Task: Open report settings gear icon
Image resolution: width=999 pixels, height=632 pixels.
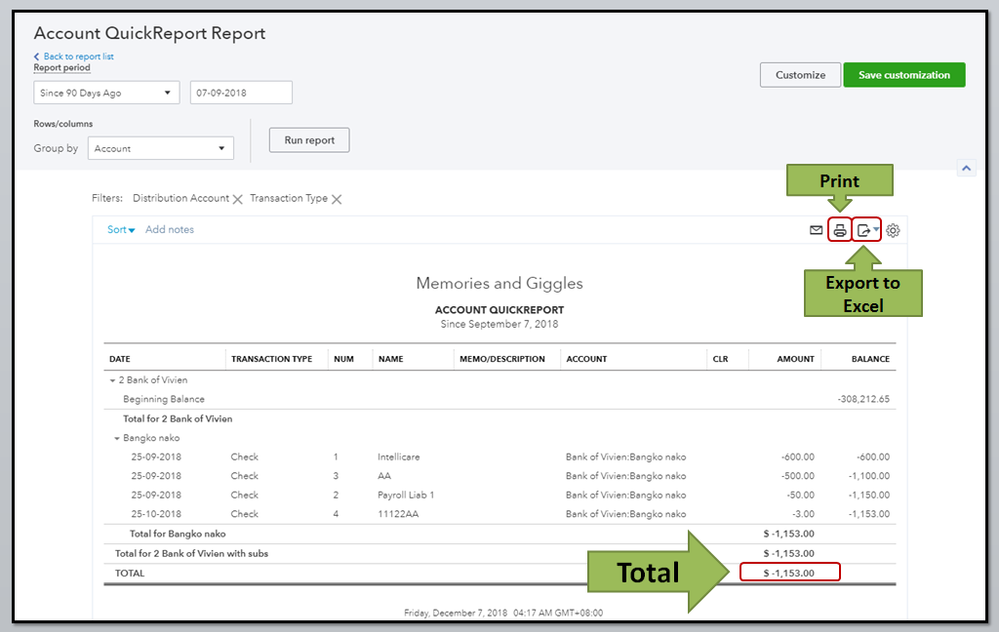Action: tap(893, 231)
